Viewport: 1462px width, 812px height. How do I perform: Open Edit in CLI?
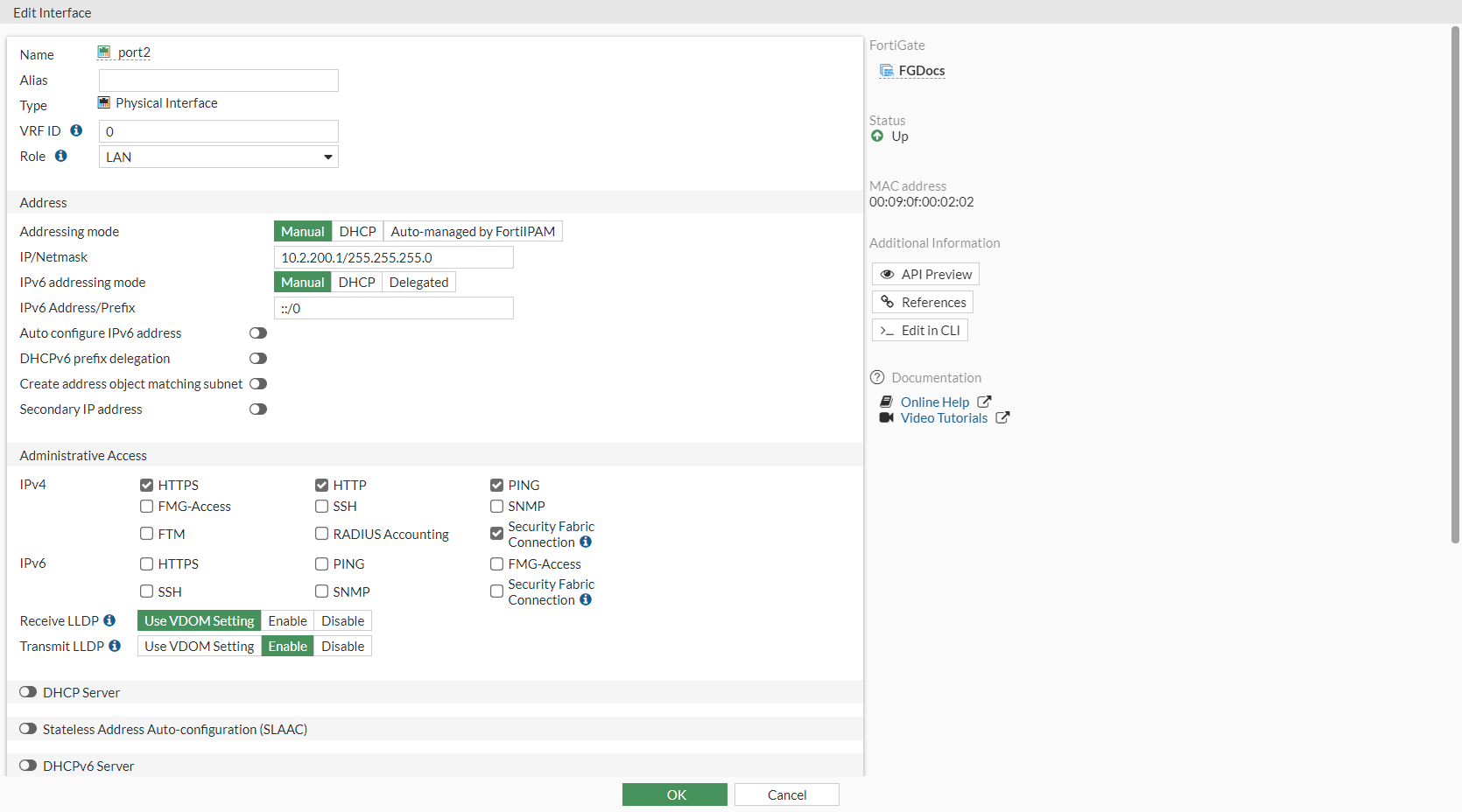coord(920,330)
